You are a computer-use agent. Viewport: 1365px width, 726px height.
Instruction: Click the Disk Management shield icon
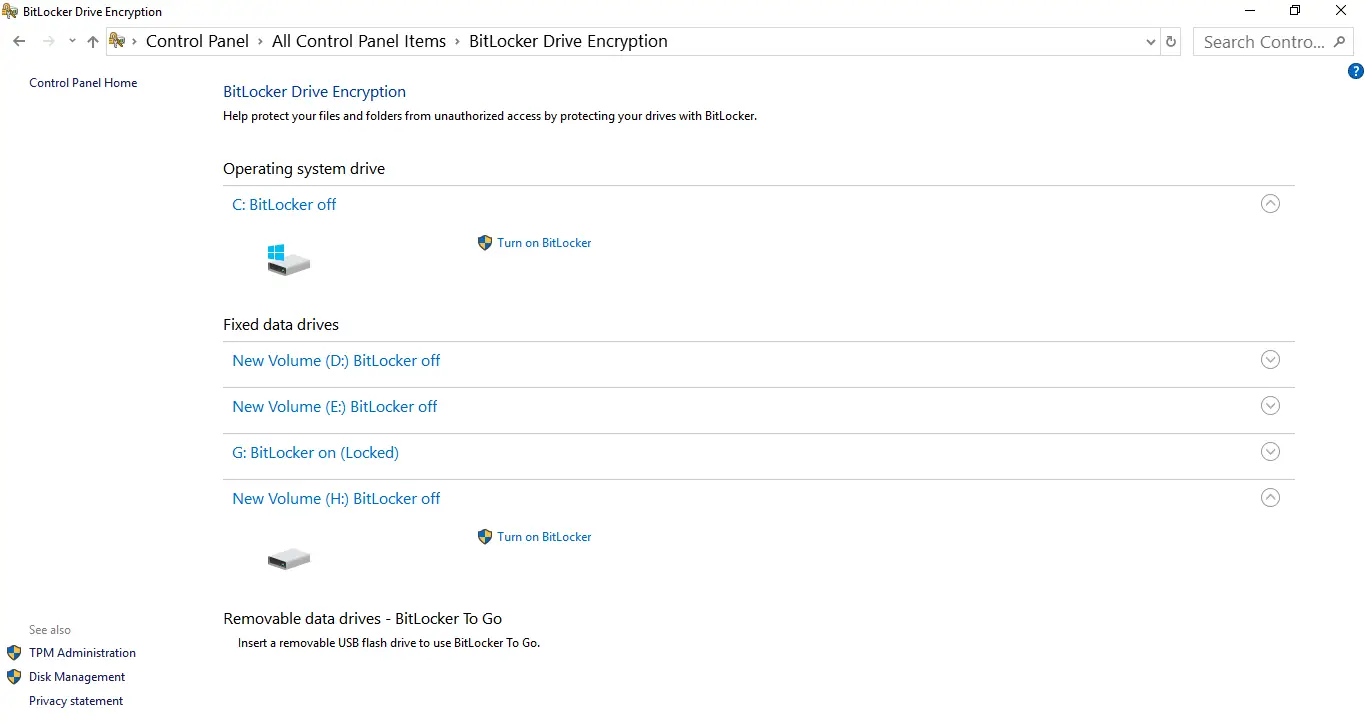[13, 676]
